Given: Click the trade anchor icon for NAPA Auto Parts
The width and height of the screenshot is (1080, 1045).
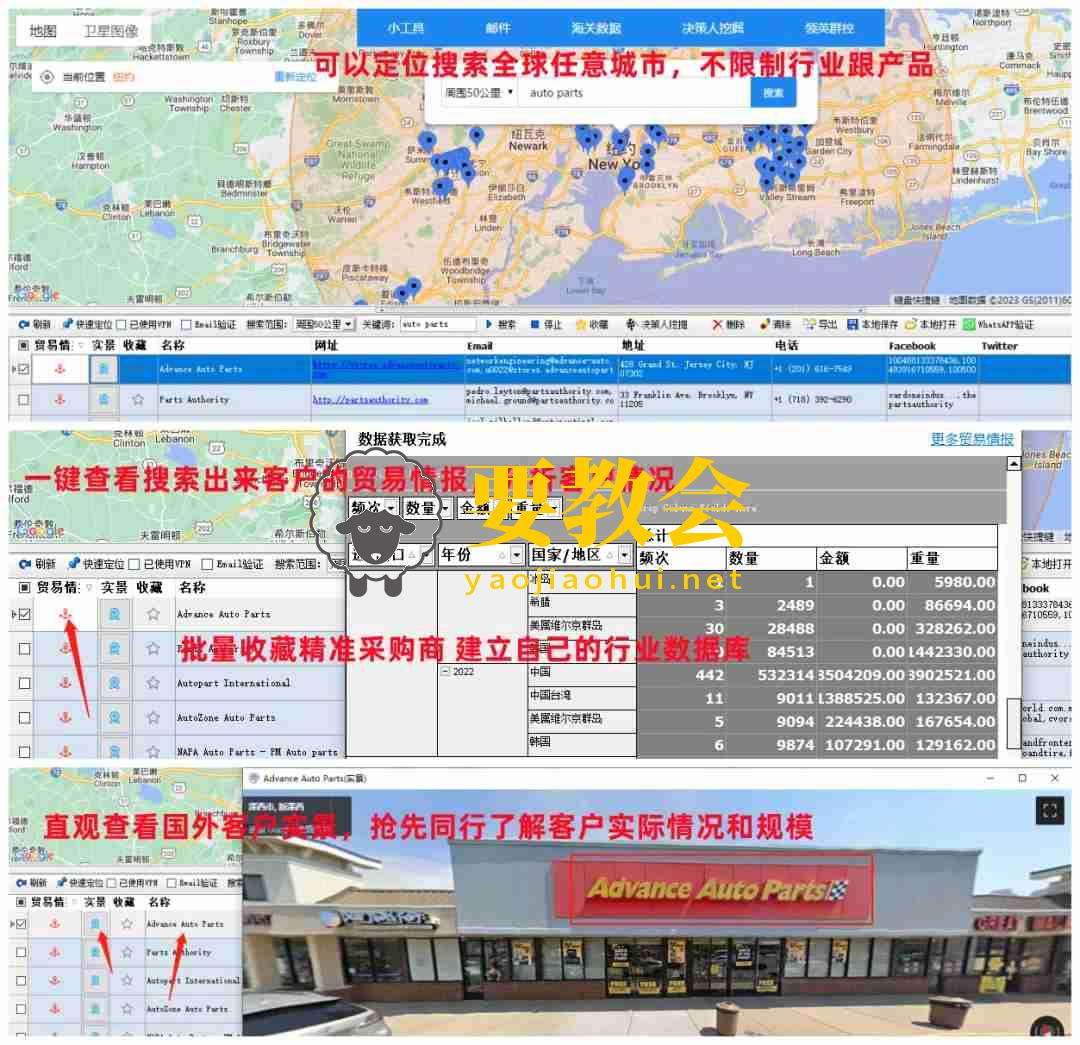Looking at the screenshot, I should 65,752.
